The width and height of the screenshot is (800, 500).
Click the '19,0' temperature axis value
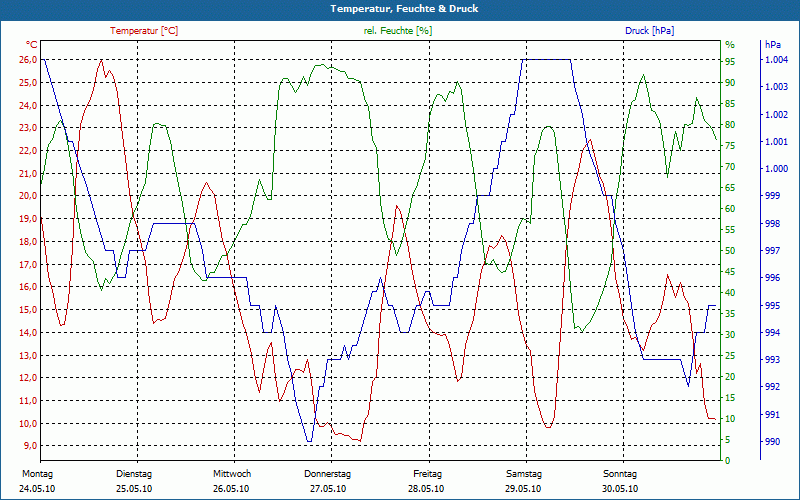tap(28, 219)
